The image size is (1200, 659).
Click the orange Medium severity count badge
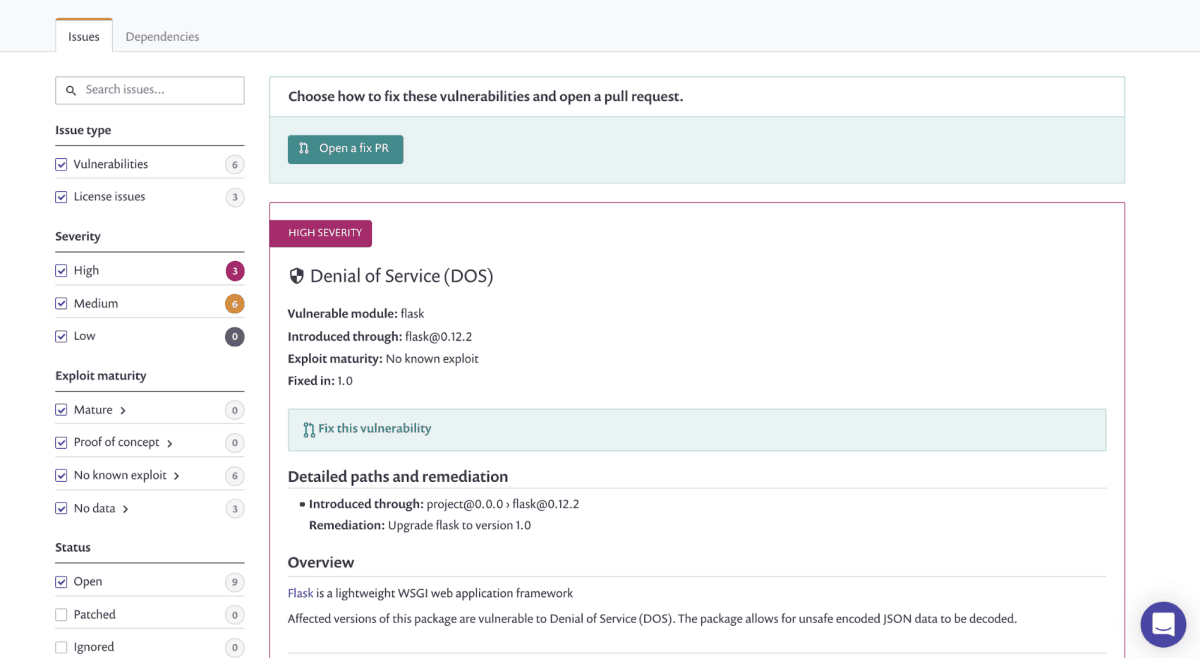pos(235,304)
